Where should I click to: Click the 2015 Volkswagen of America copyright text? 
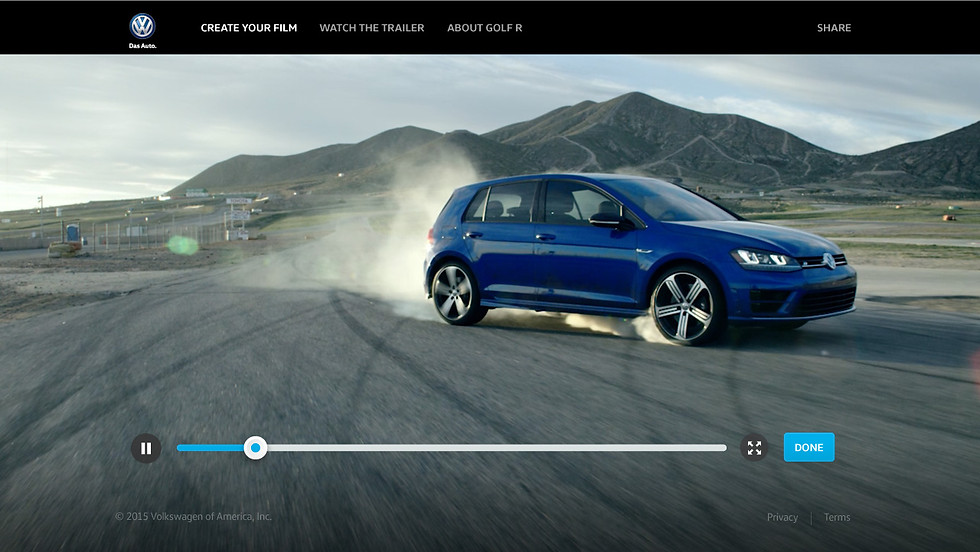point(193,516)
